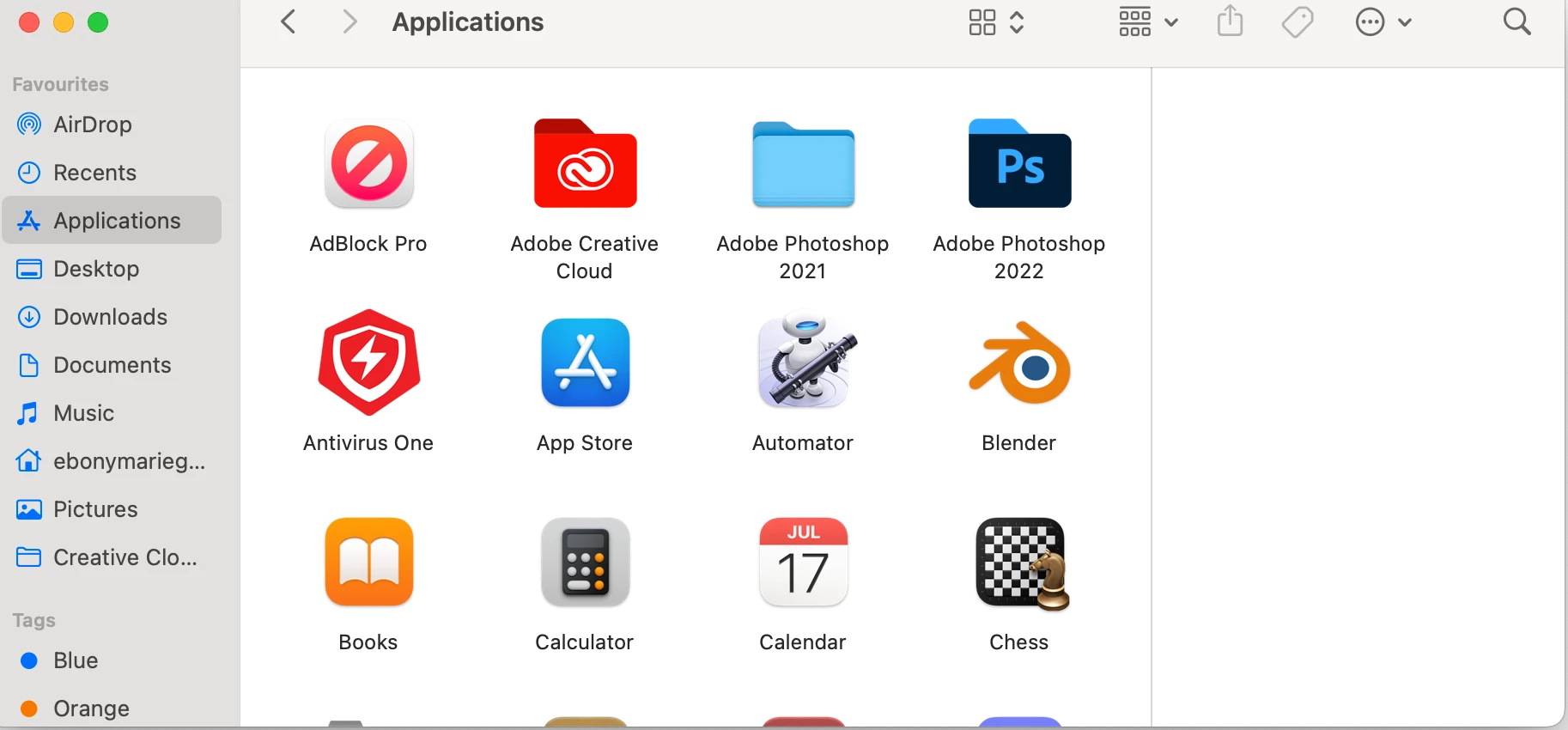
Task: Select the Calendar app icon
Action: pyautogui.click(x=804, y=562)
